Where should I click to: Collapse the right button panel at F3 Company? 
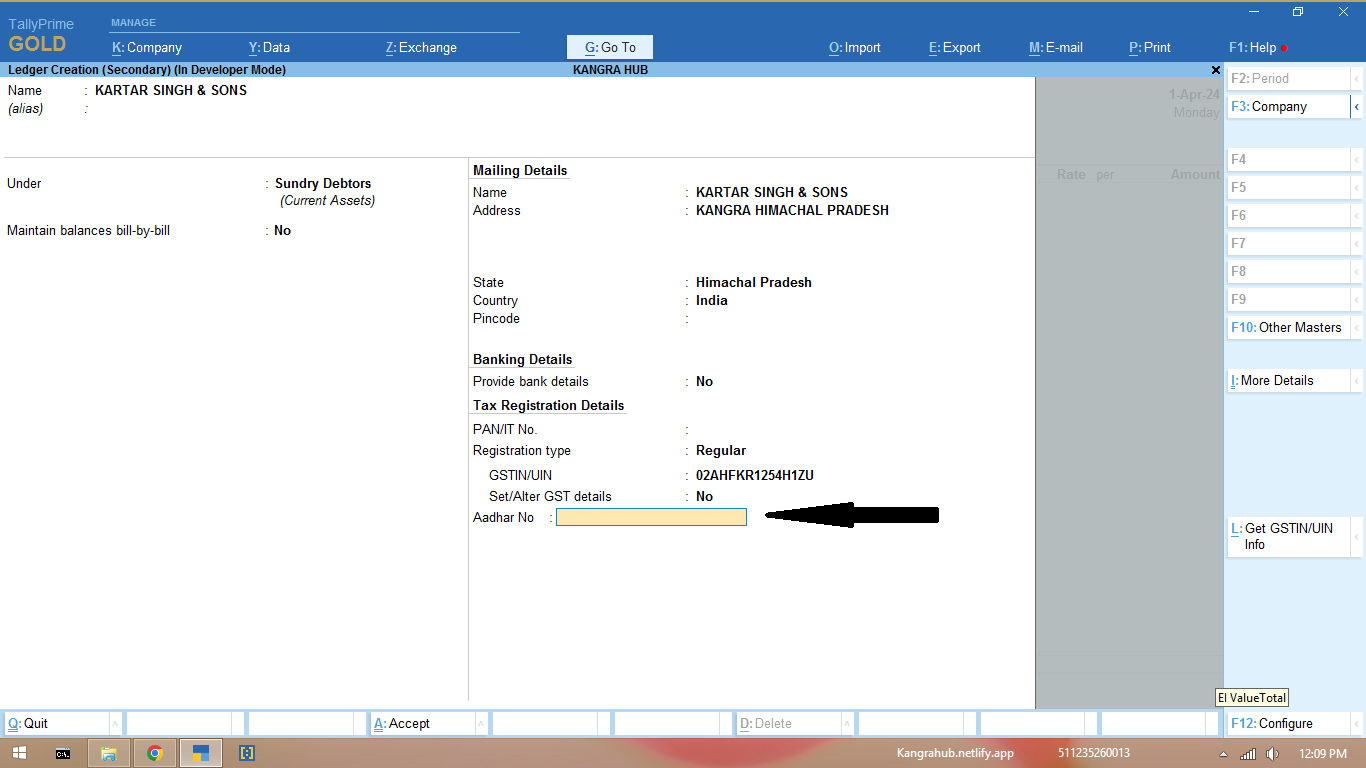click(x=1357, y=107)
